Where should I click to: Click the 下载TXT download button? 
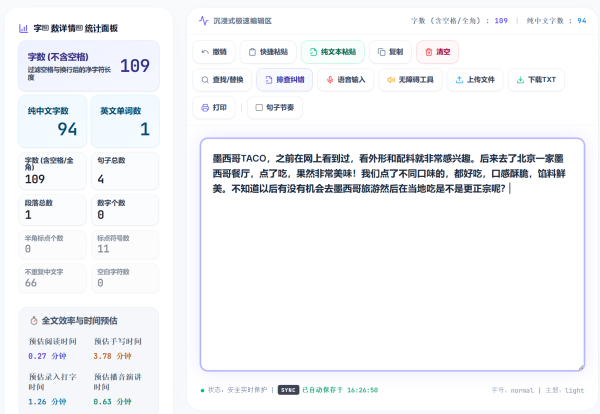(x=536, y=80)
